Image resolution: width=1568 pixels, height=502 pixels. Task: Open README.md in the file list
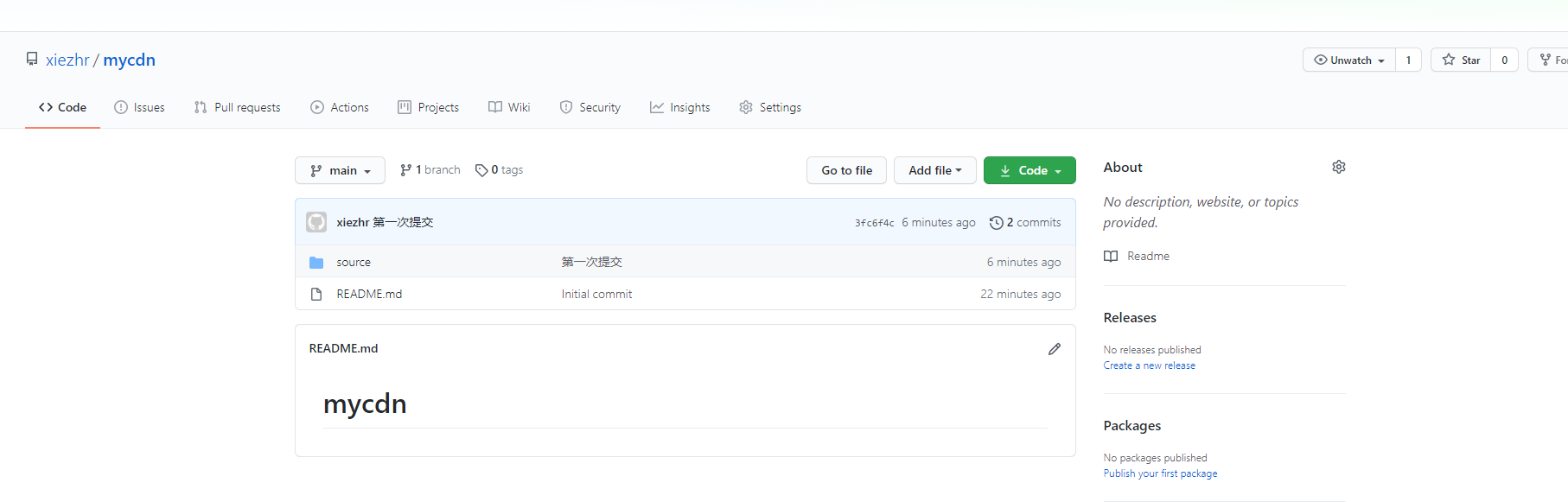[x=369, y=294]
